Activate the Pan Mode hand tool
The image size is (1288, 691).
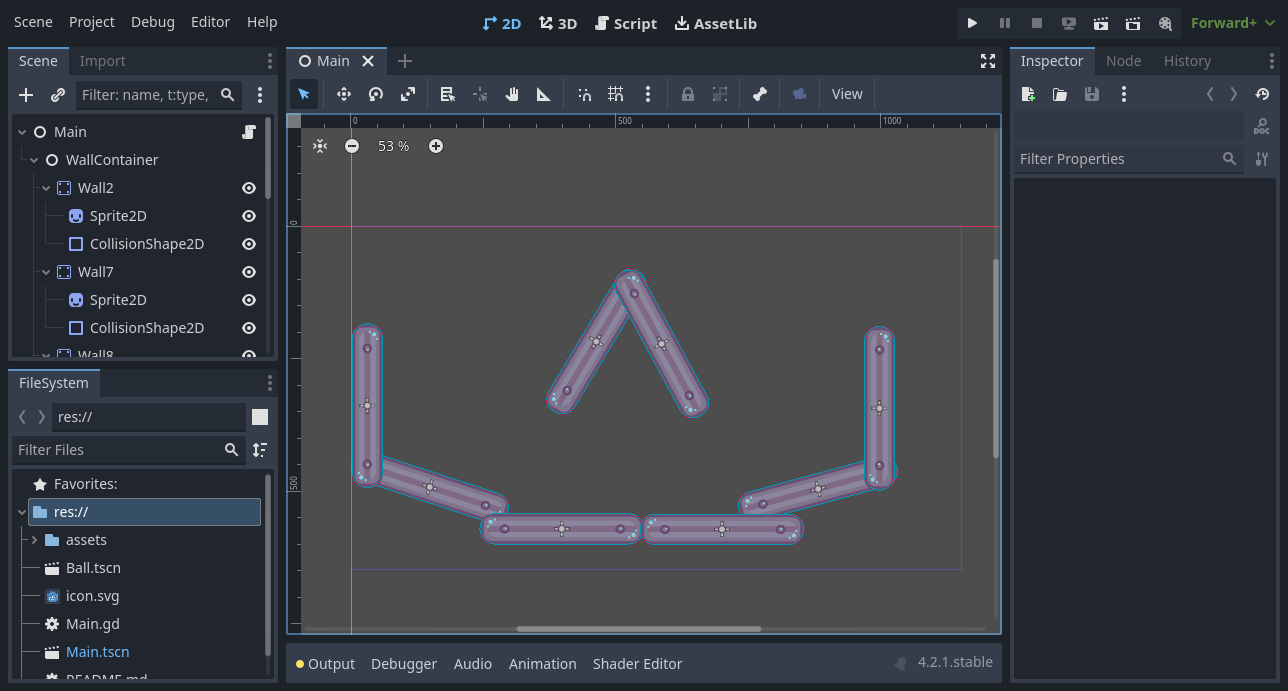pos(512,94)
